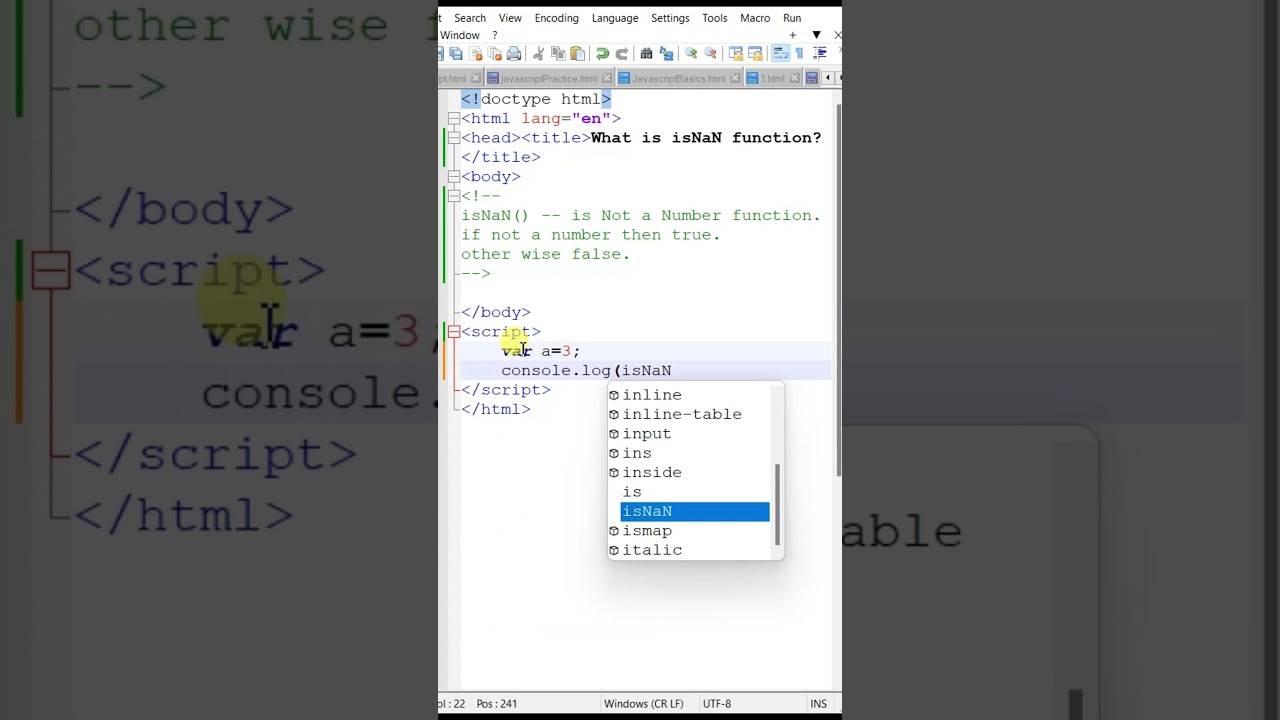Click the Zoom In magnifier icon

click(691, 53)
